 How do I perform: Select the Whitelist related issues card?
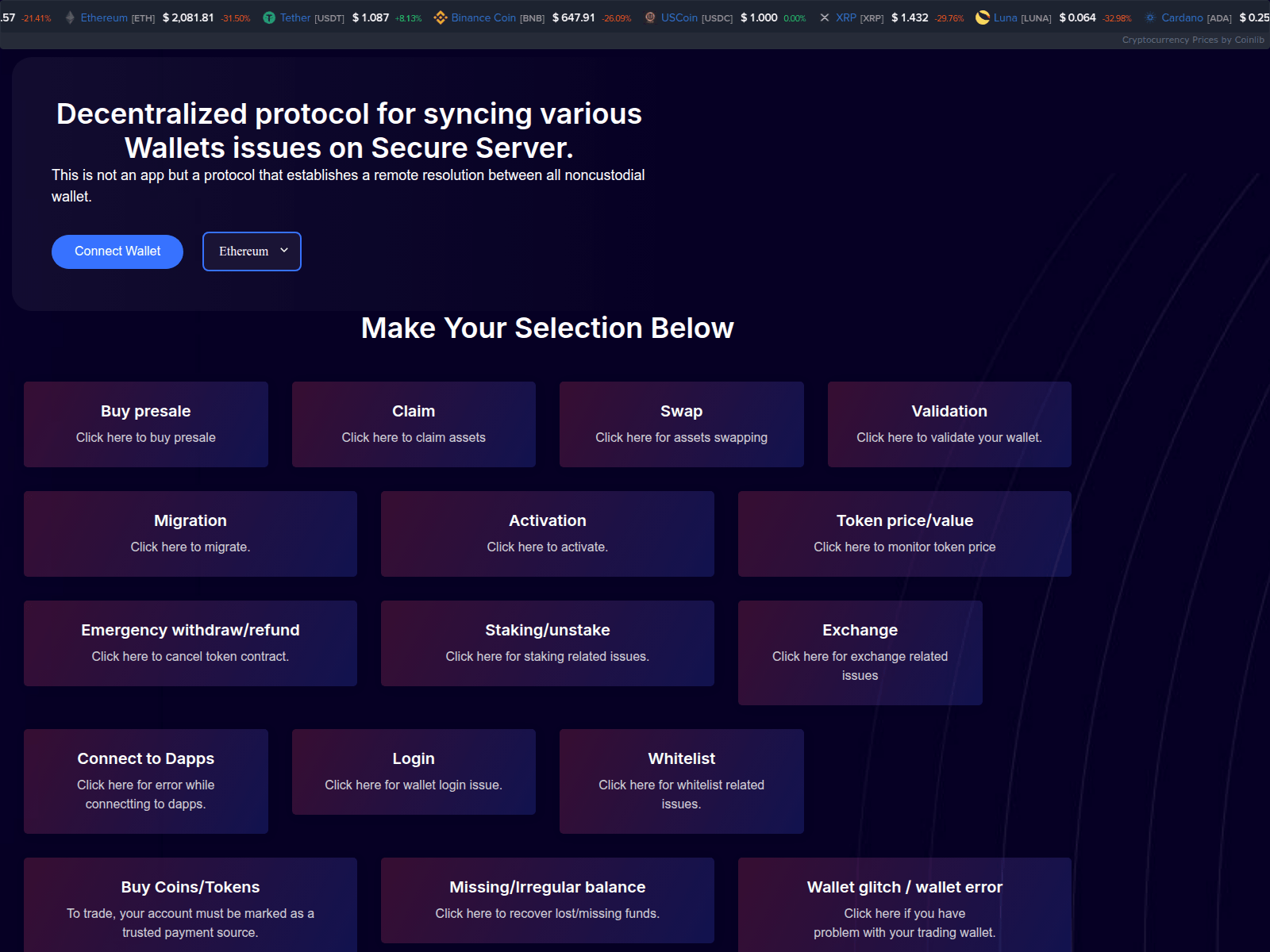pos(681,781)
